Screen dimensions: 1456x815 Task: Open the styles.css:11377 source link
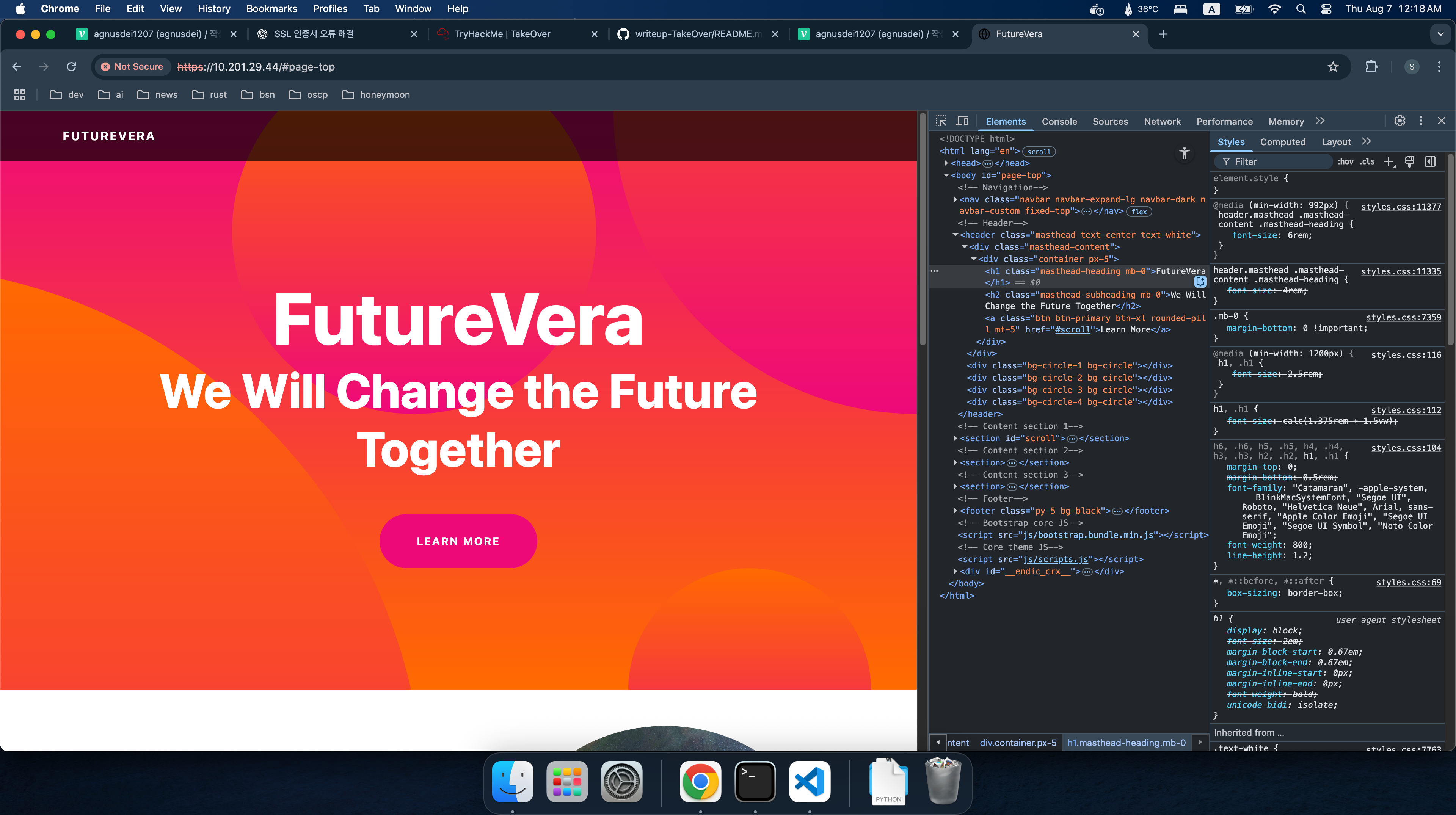pos(1401,206)
